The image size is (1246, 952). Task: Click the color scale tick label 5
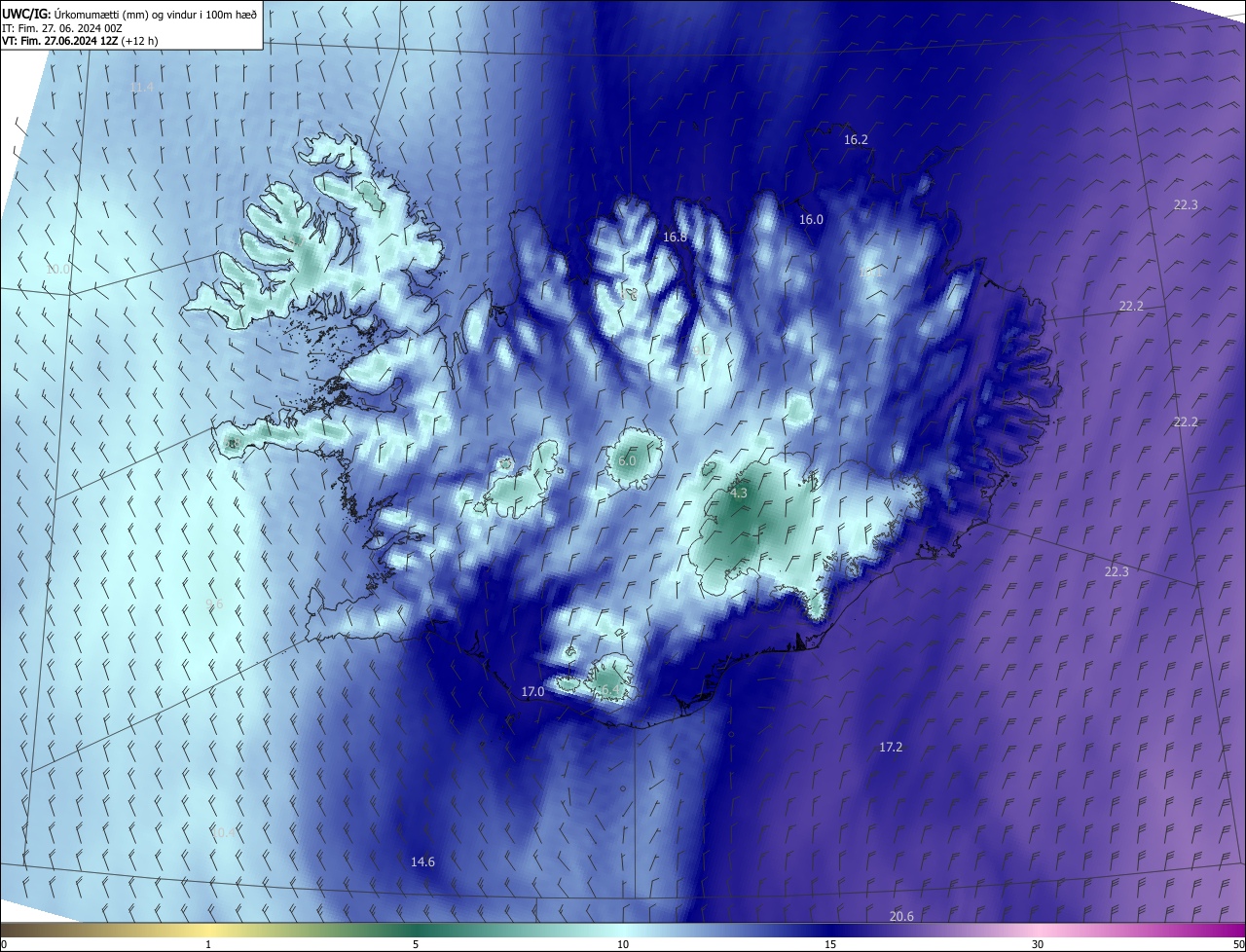coord(416,945)
